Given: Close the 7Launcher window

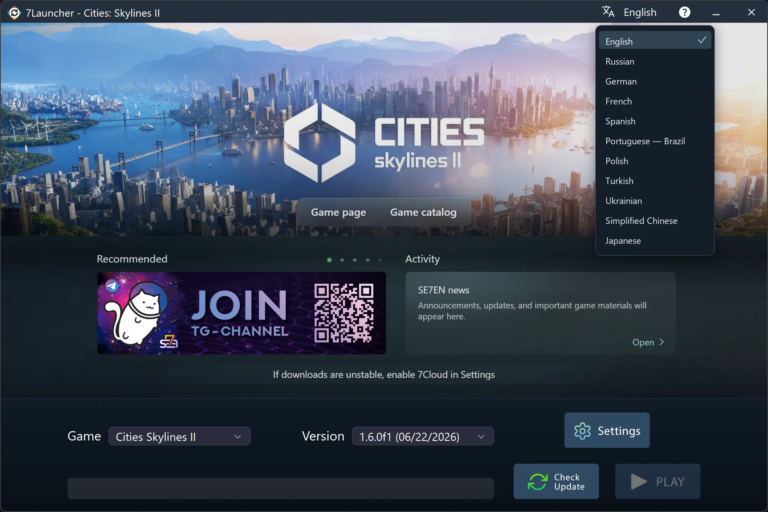Looking at the screenshot, I should (751, 12).
